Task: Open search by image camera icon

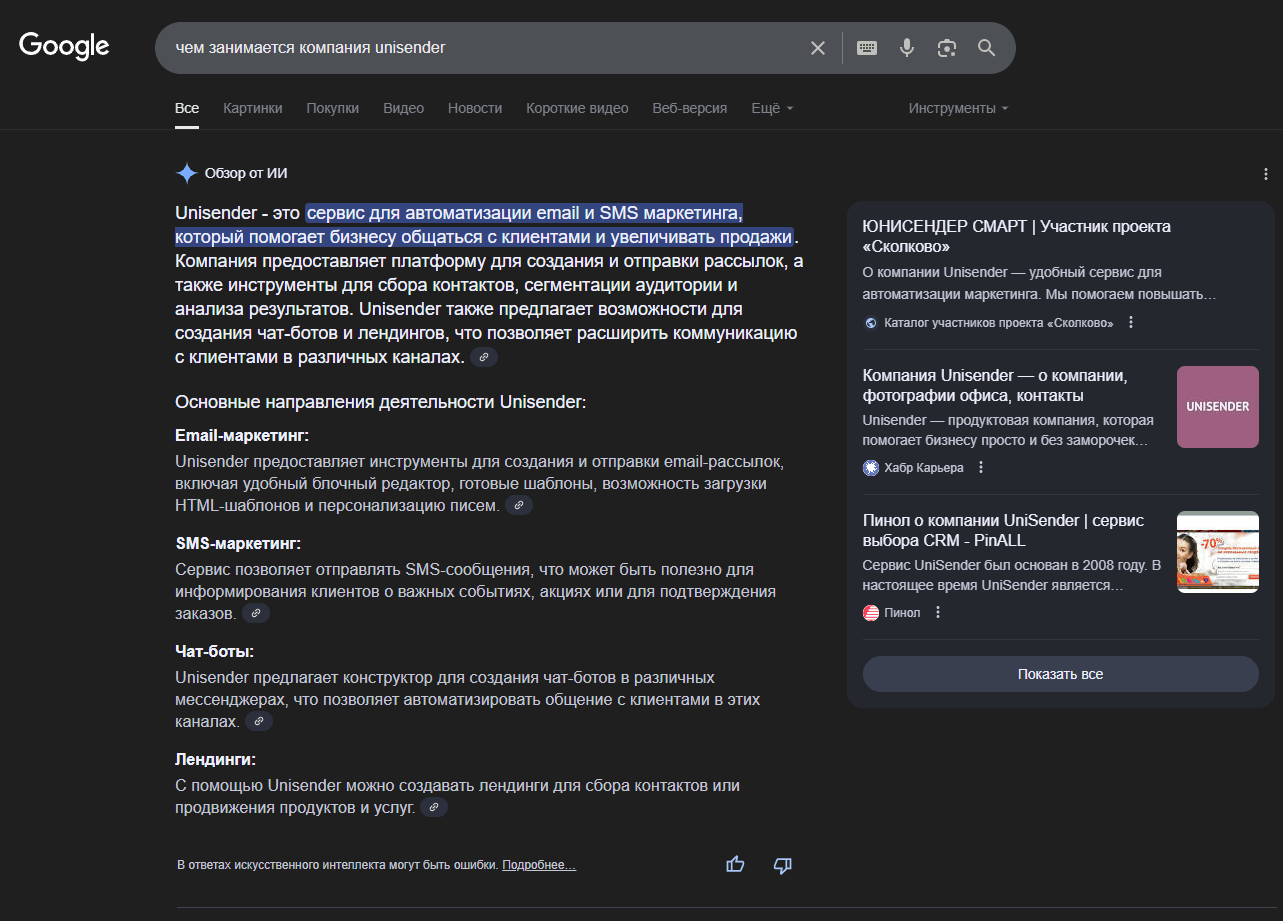Action: point(947,48)
